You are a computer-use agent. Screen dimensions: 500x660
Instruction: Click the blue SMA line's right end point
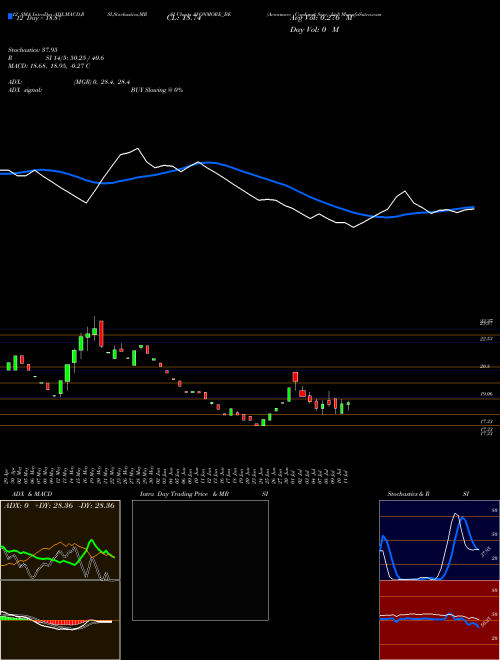click(473, 208)
